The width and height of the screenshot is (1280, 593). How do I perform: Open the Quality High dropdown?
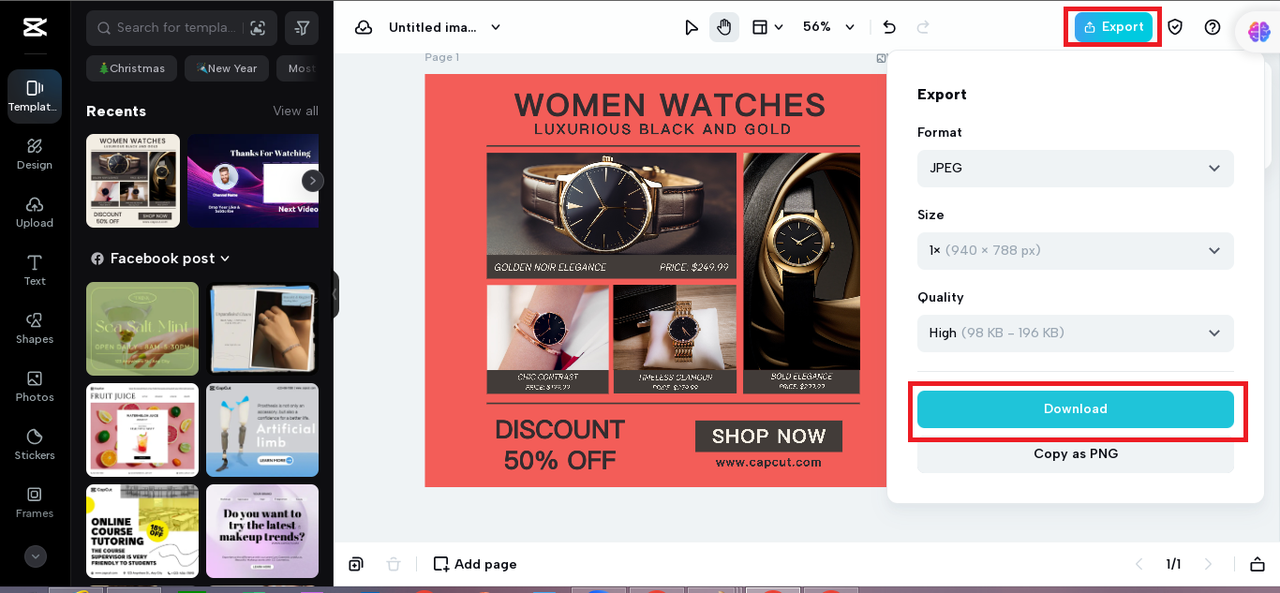point(1075,333)
